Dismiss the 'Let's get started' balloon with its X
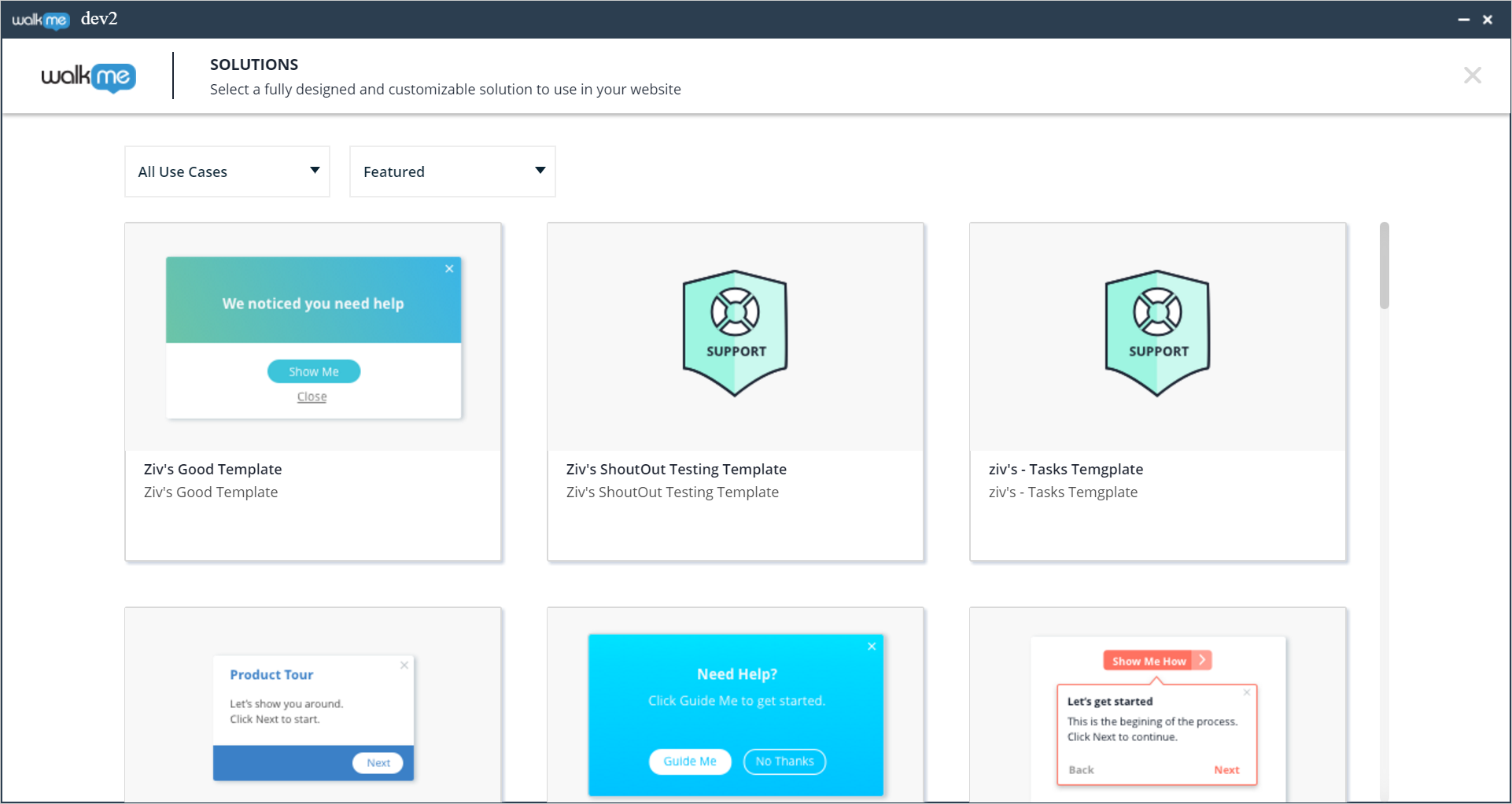1512x804 pixels. [x=1247, y=692]
